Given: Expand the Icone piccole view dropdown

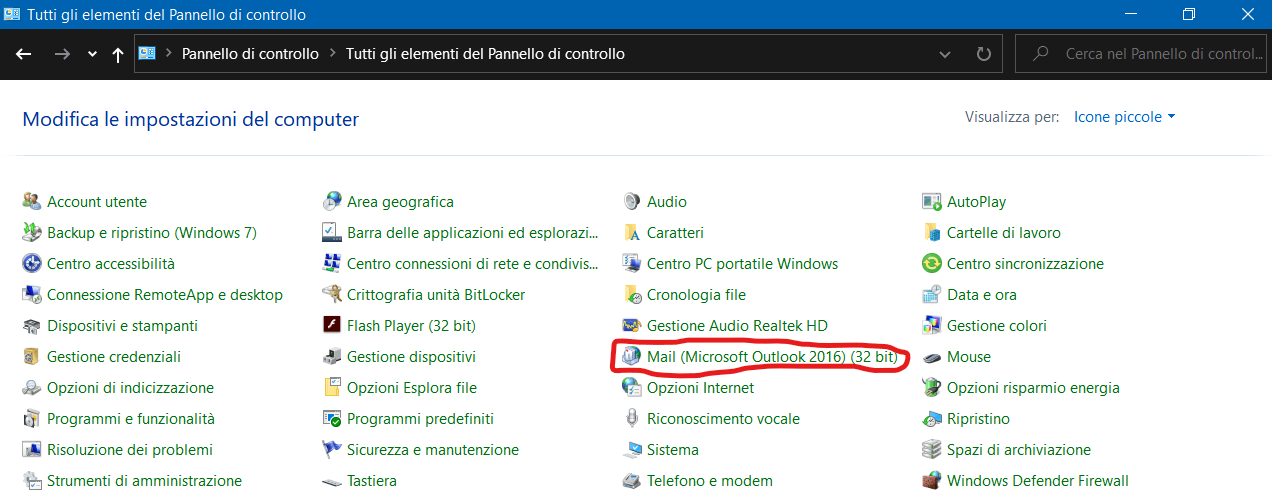Looking at the screenshot, I should click(1124, 117).
